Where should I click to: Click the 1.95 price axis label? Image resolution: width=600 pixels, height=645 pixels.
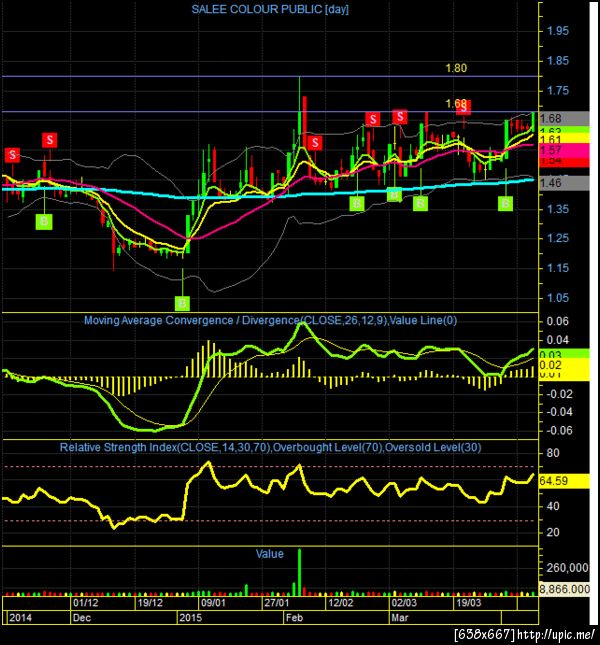tap(558, 31)
